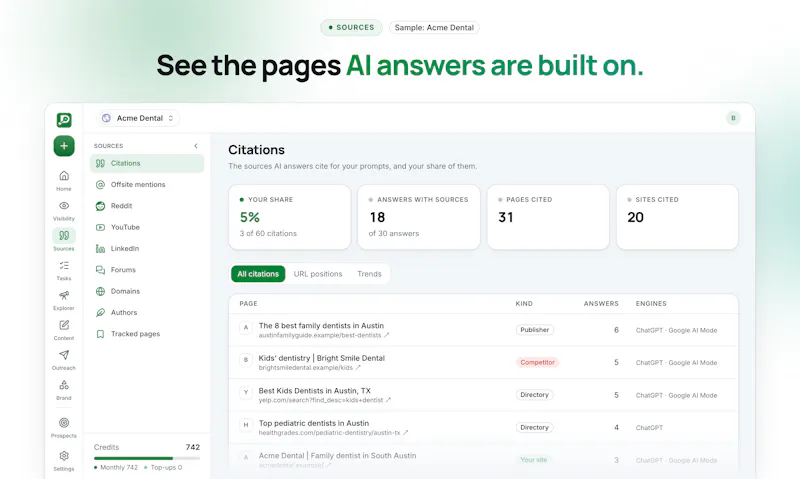This screenshot has width=800, height=479.
Task: Click the green plus create button
Action: point(64,146)
